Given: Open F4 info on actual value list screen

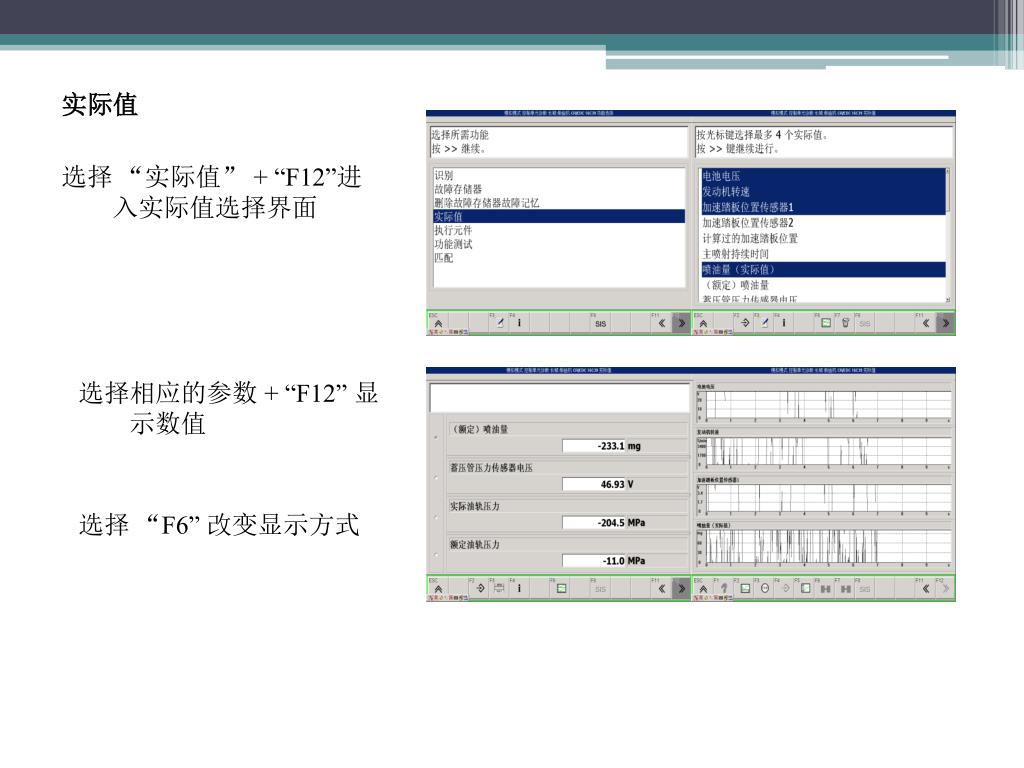Looking at the screenshot, I should click(784, 323).
